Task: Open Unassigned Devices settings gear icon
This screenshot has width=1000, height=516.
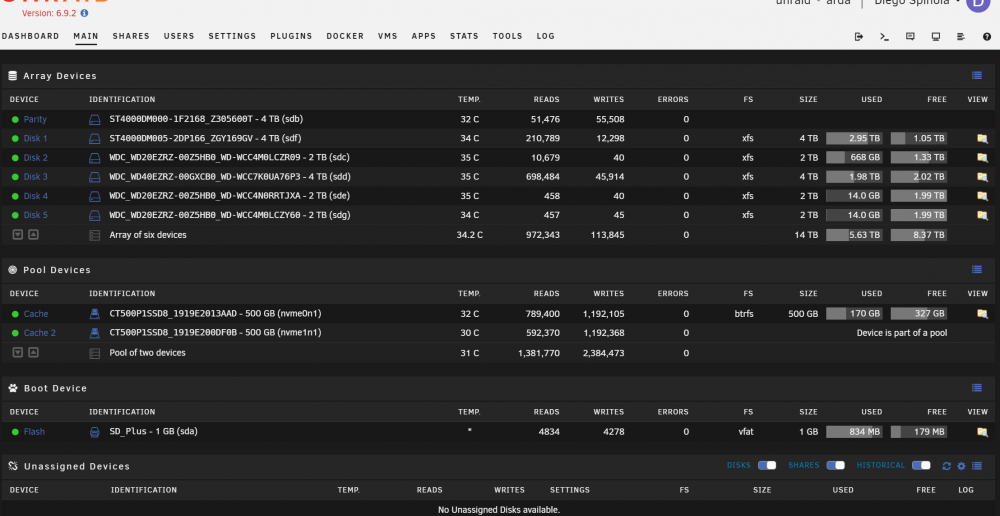Action: 962,466
